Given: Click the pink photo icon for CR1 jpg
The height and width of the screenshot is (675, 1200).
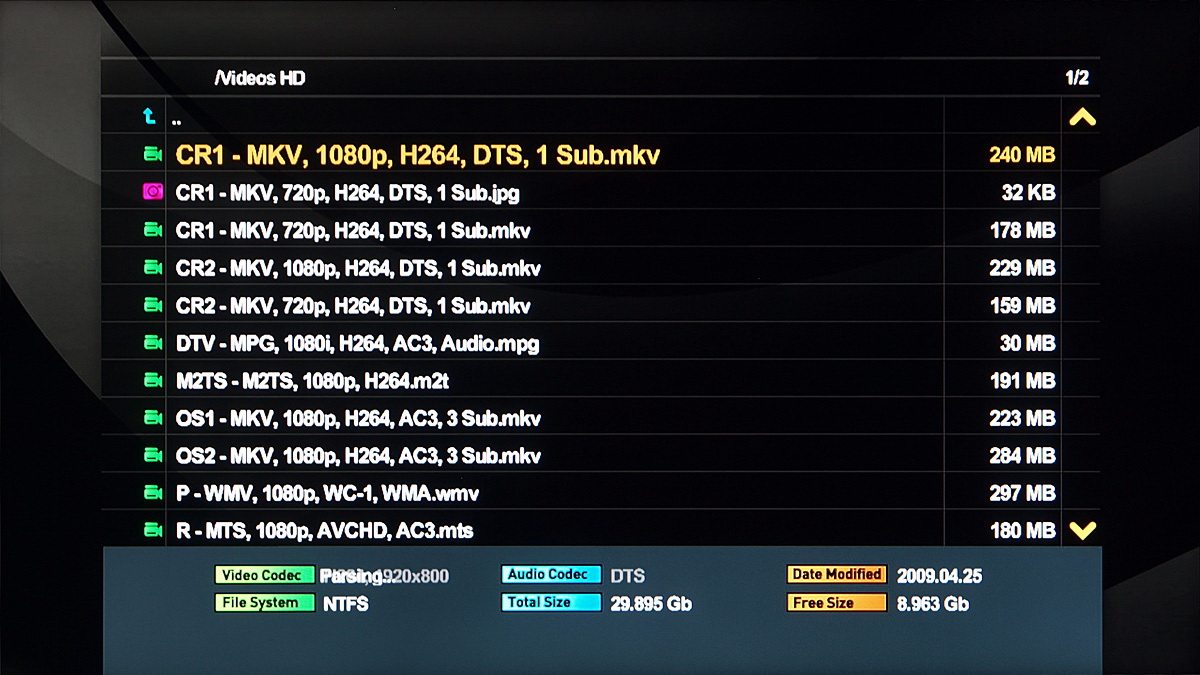Looking at the screenshot, I should (x=152, y=192).
